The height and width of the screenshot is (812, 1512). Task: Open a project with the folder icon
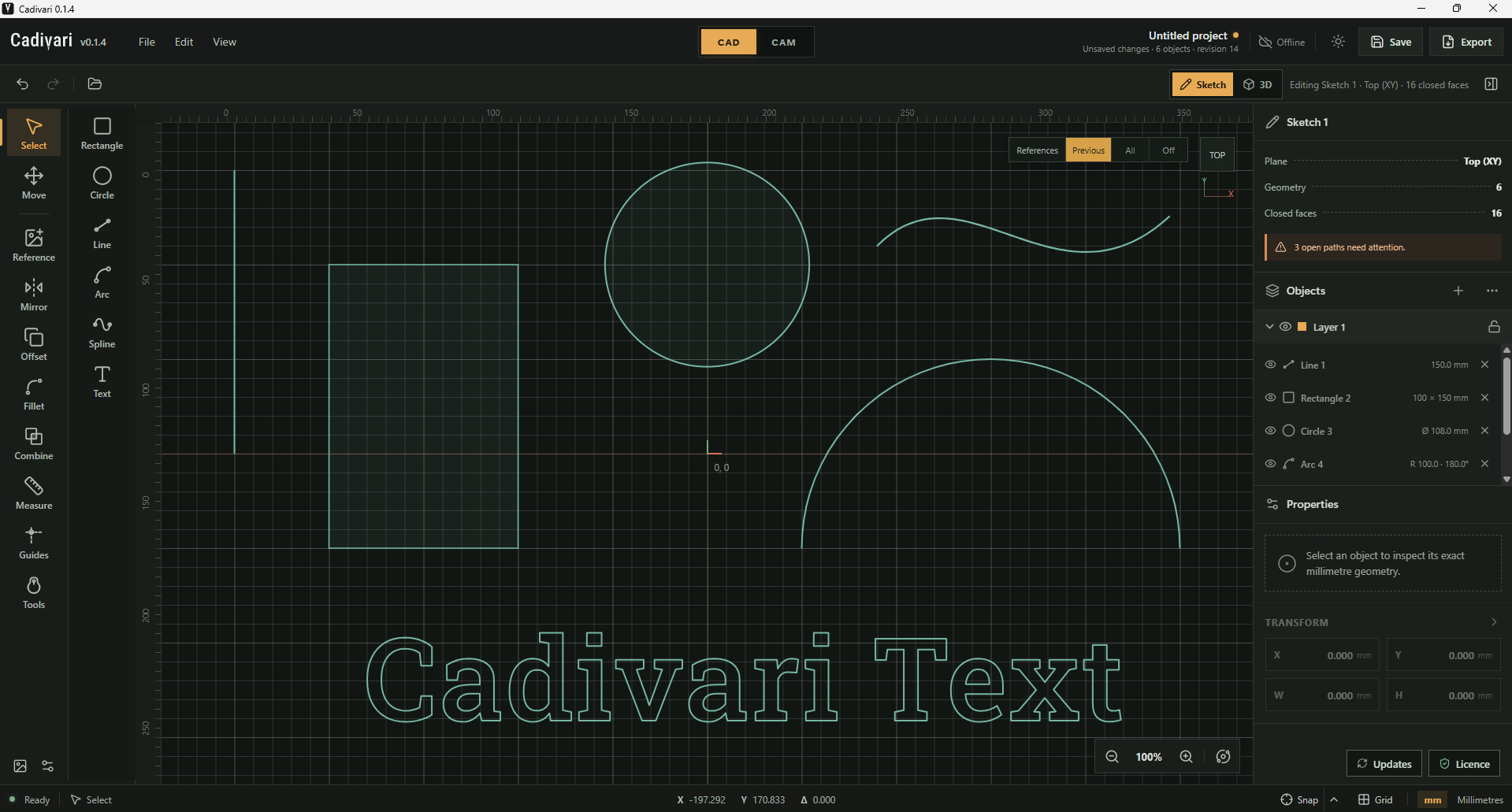(x=95, y=83)
